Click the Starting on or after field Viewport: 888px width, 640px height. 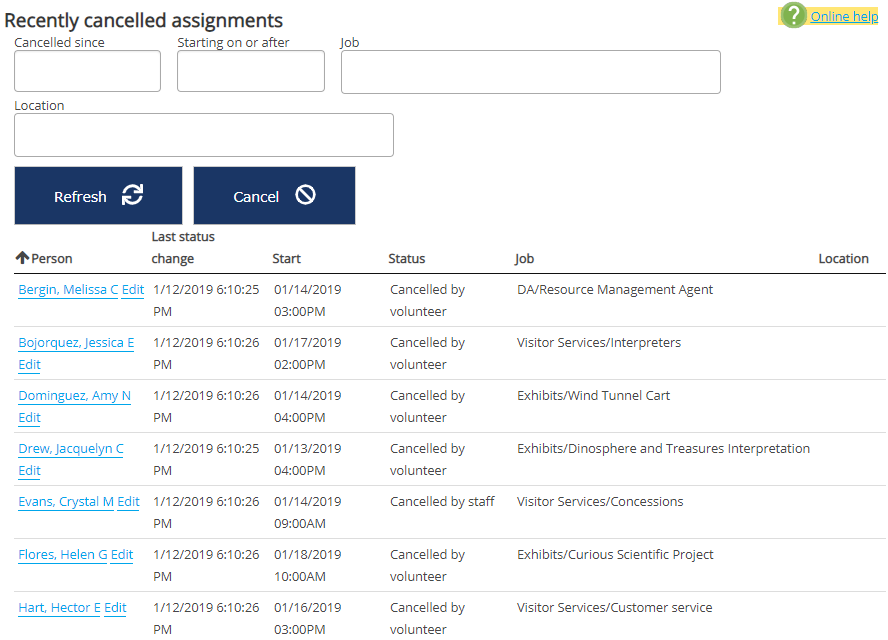coord(250,71)
